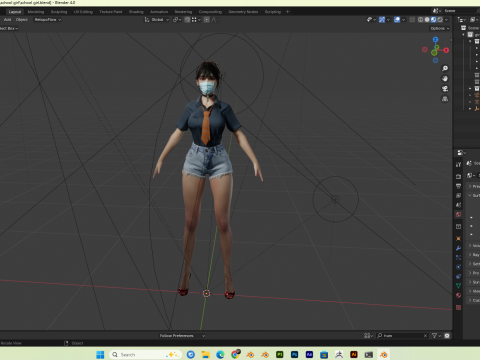
Task: Switch to rendered viewport shading
Action: pyautogui.click(x=440, y=20)
